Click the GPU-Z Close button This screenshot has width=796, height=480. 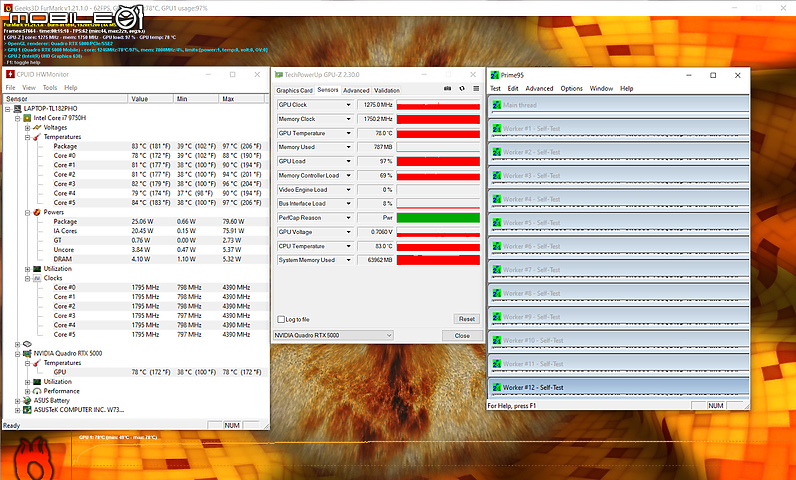pos(462,335)
